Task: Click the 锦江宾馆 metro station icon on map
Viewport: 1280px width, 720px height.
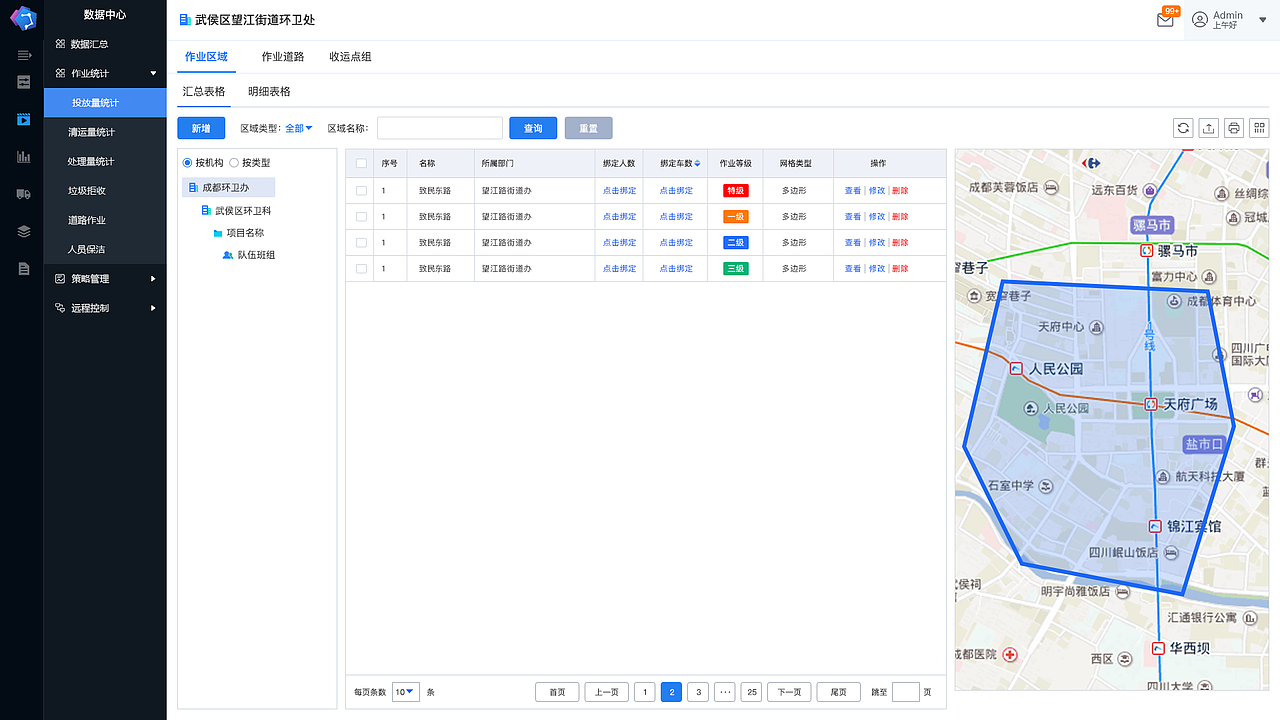Action: [1155, 526]
